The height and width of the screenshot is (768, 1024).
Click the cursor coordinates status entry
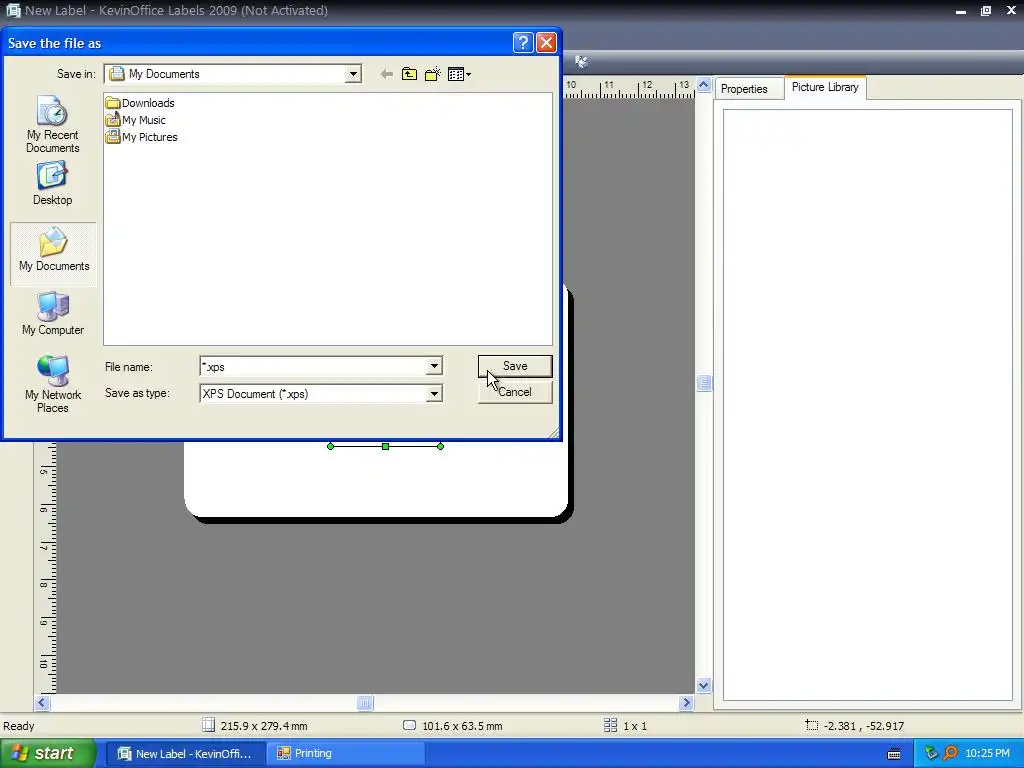(855, 726)
